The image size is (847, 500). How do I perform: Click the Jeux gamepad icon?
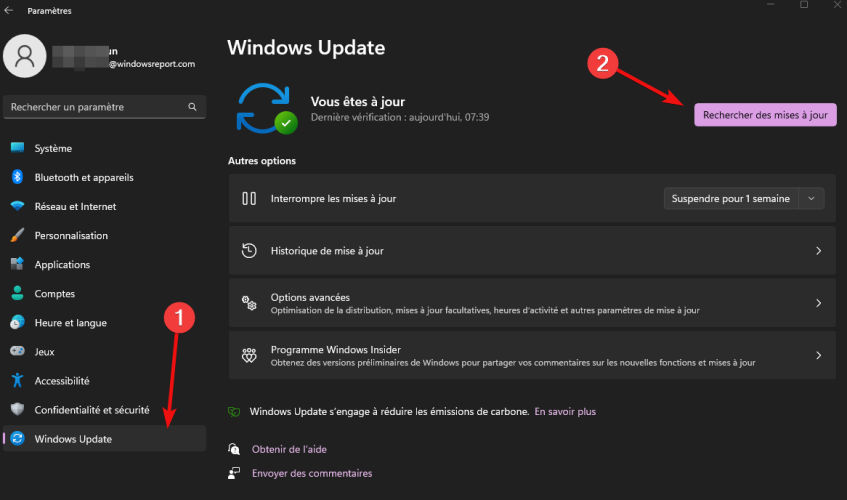[17, 351]
